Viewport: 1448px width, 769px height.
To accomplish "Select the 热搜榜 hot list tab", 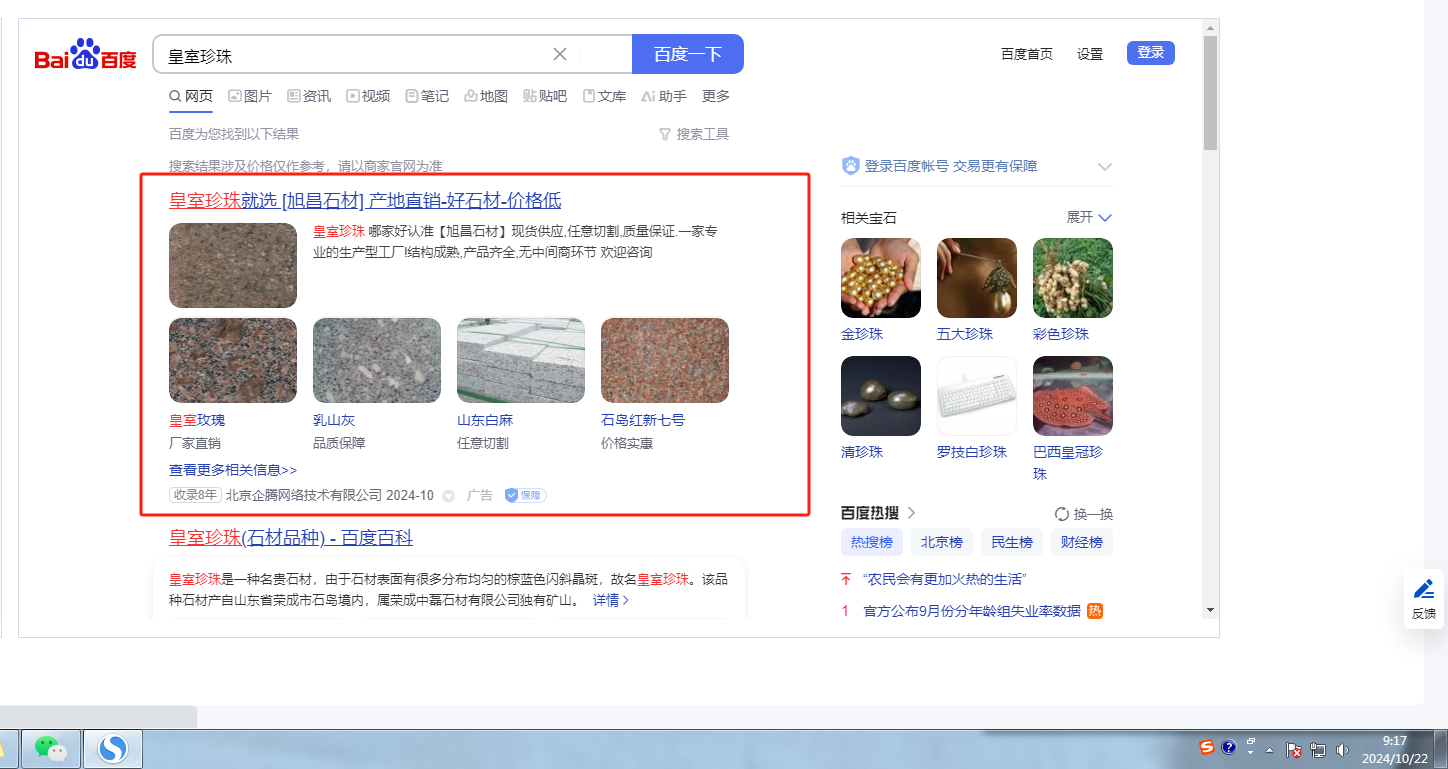I will click(x=871, y=542).
